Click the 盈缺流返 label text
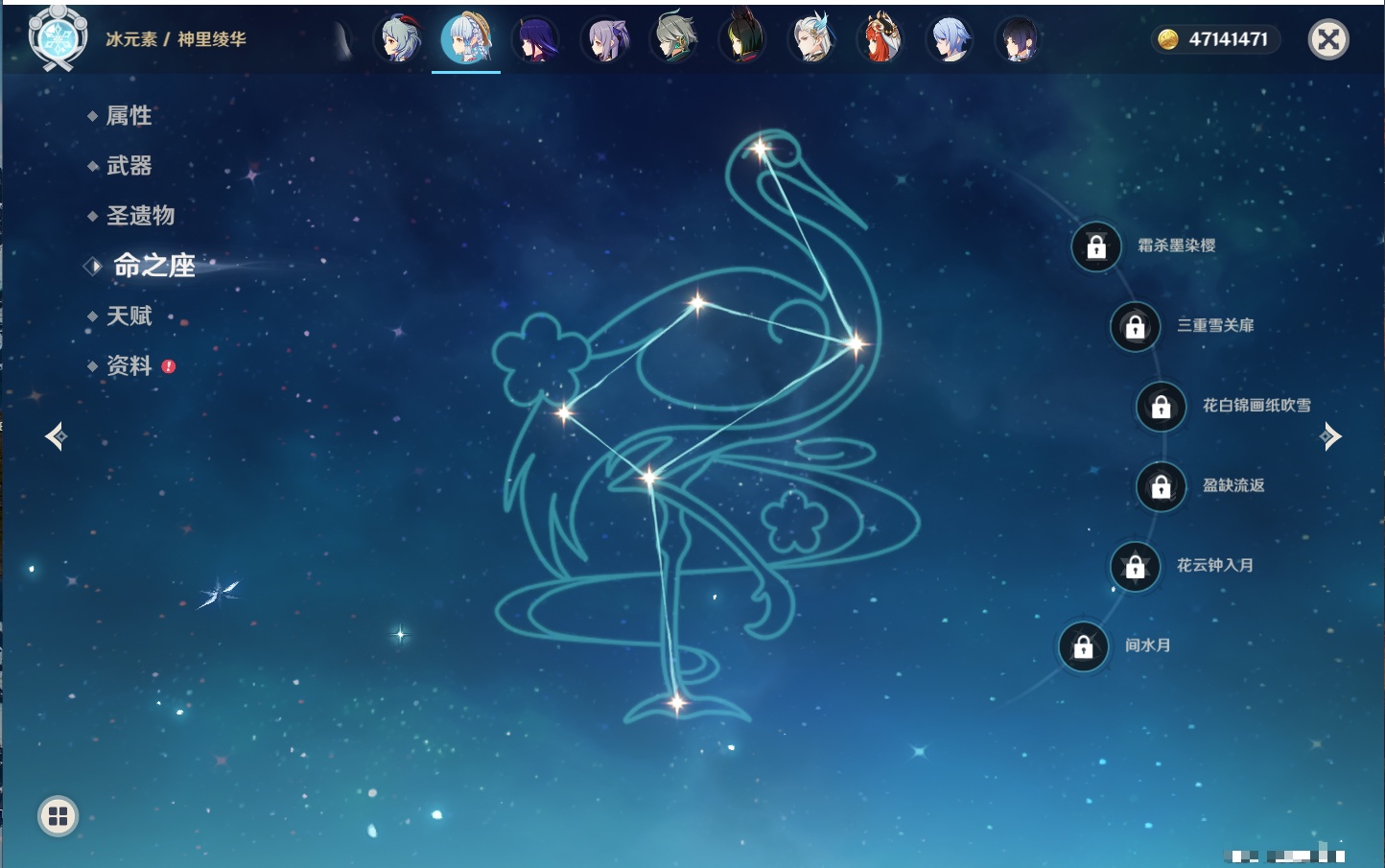The height and width of the screenshot is (868, 1385). point(1233,485)
